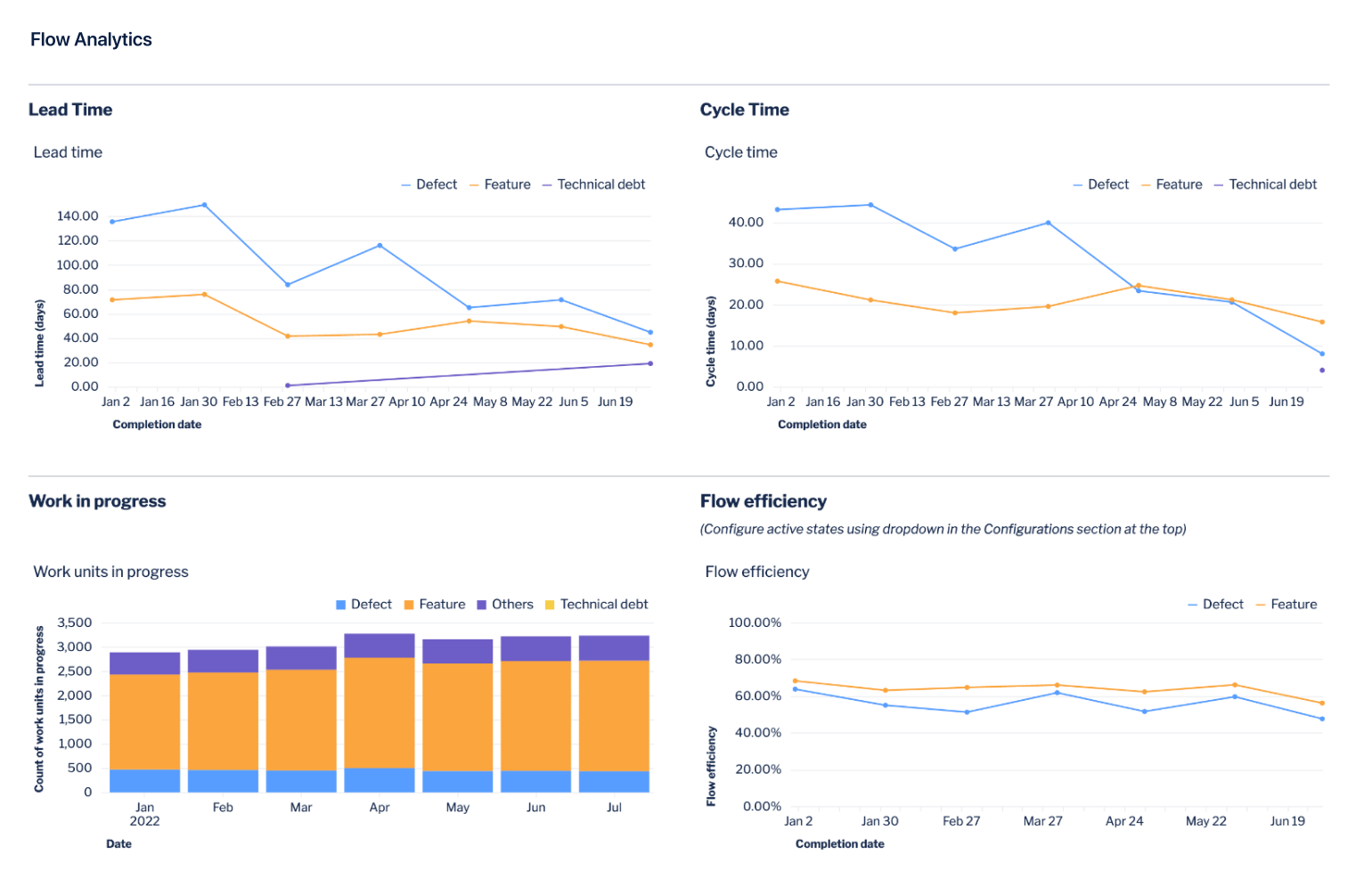Select lone Technical debt point on Cycle time chart

pos(1322,370)
